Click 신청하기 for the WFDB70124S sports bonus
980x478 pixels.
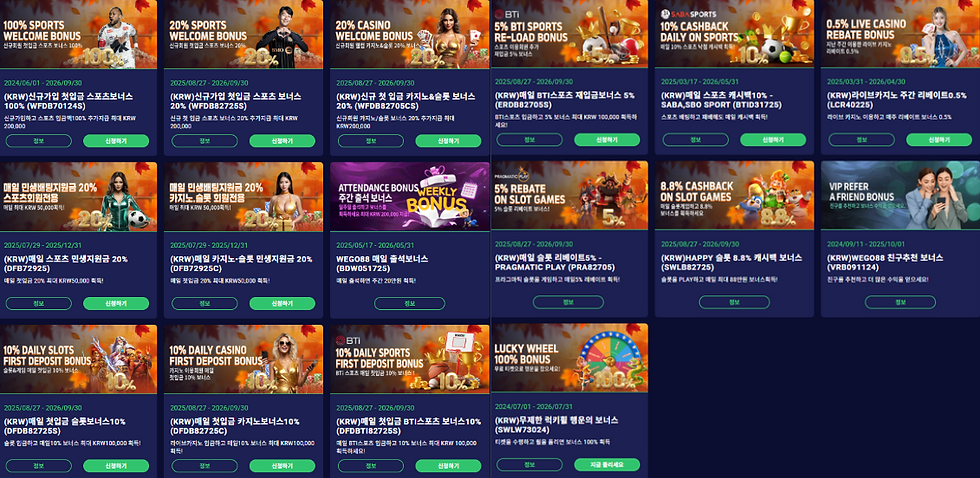116,141
